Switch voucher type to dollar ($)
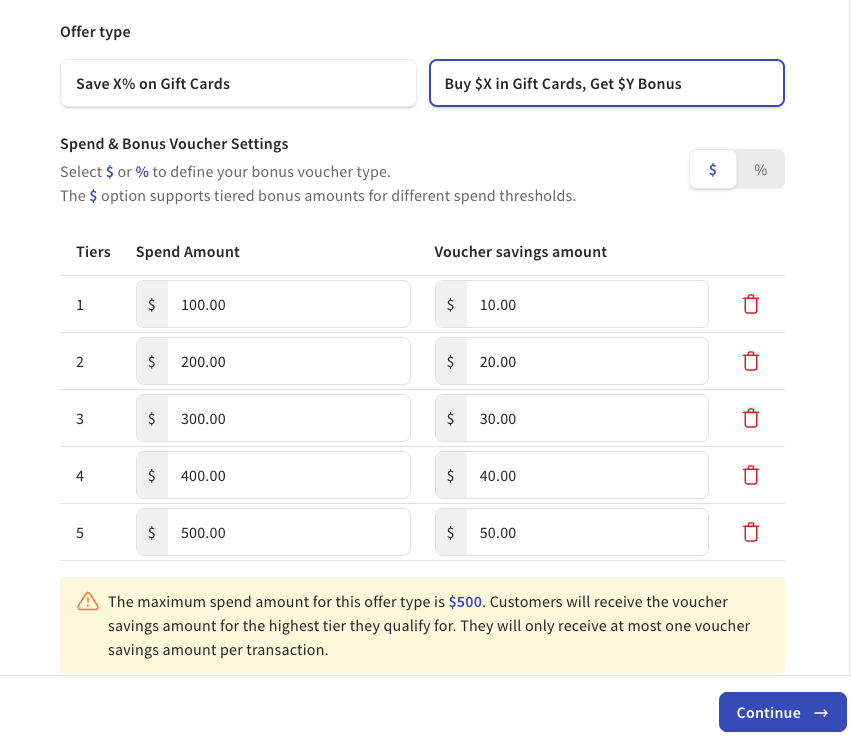Viewport: 851px width, 740px height. click(x=713, y=170)
